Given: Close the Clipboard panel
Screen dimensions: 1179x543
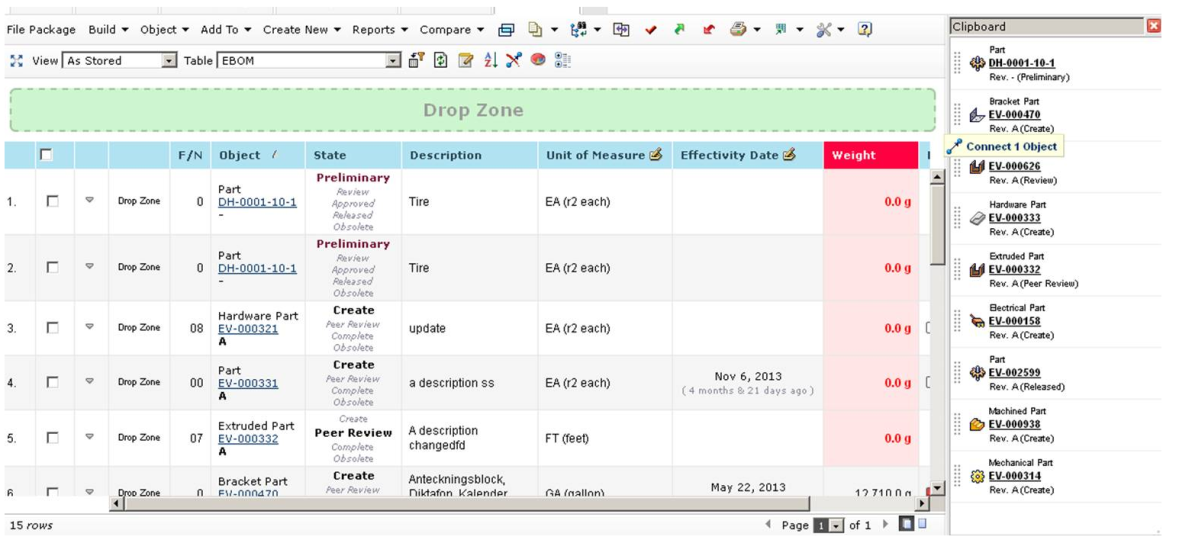Looking at the screenshot, I should (x=1153, y=26).
